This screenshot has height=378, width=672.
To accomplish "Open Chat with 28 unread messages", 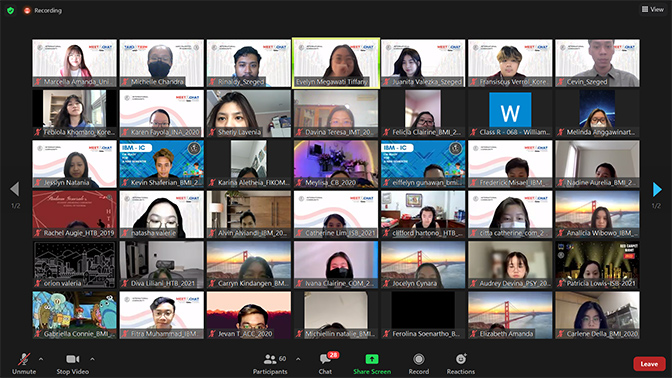I will click(326, 363).
